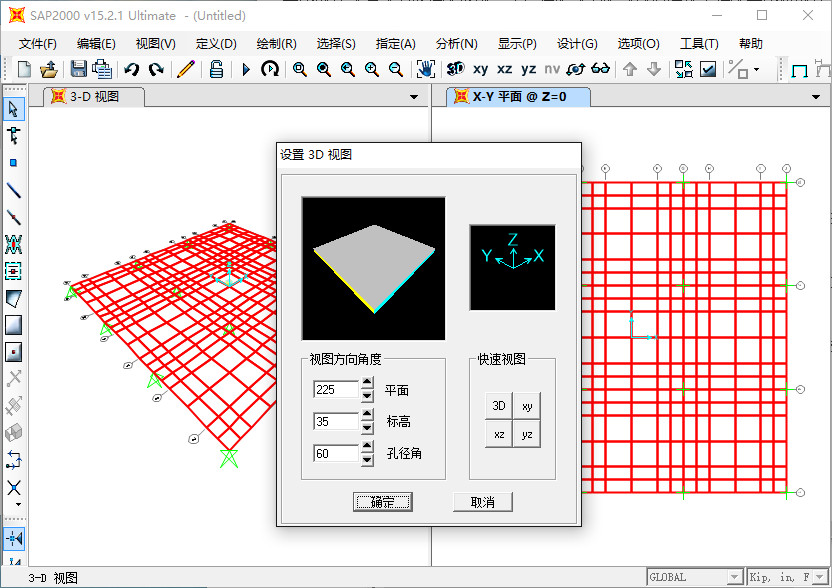The image size is (832, 588).
Task: Click the New Model icon
Action: (x=24, y=69)
